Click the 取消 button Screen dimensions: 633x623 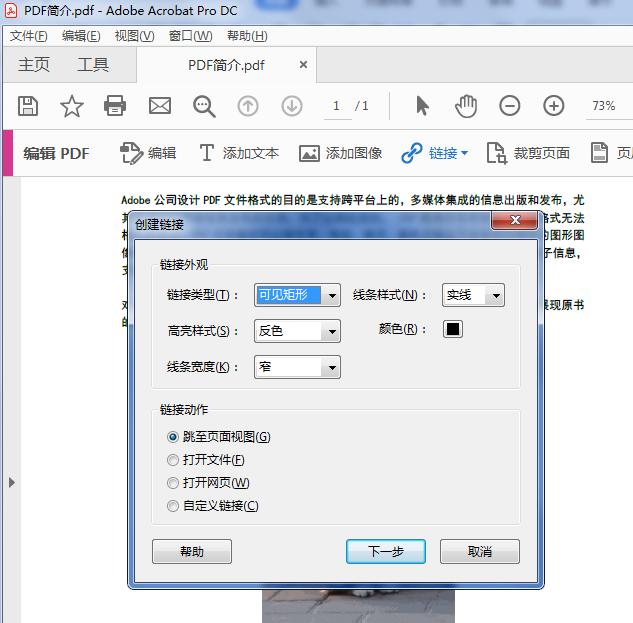[x=480, y=551]
